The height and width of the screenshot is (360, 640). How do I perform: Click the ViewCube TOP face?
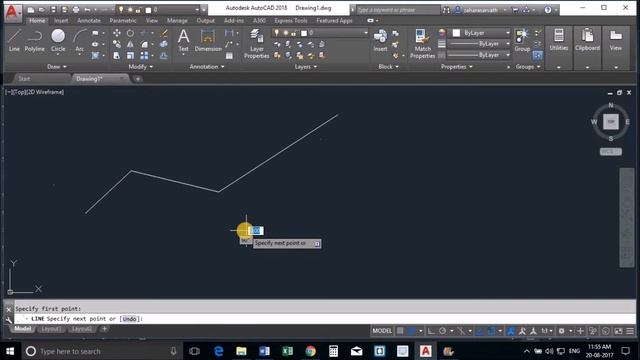(611, 122)
